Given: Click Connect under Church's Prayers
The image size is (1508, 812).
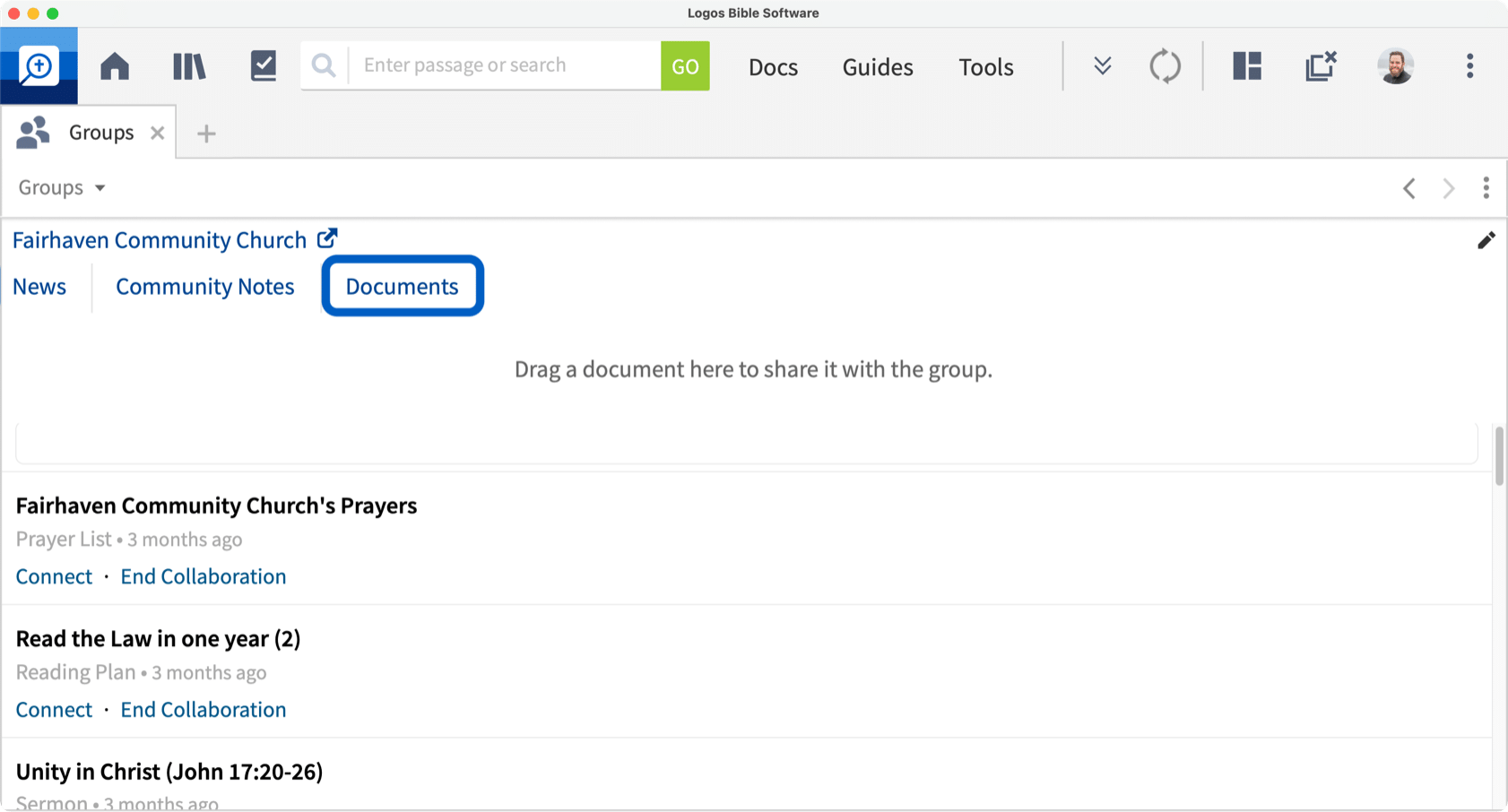Looking at the screenshot, I should click(54, 576).
